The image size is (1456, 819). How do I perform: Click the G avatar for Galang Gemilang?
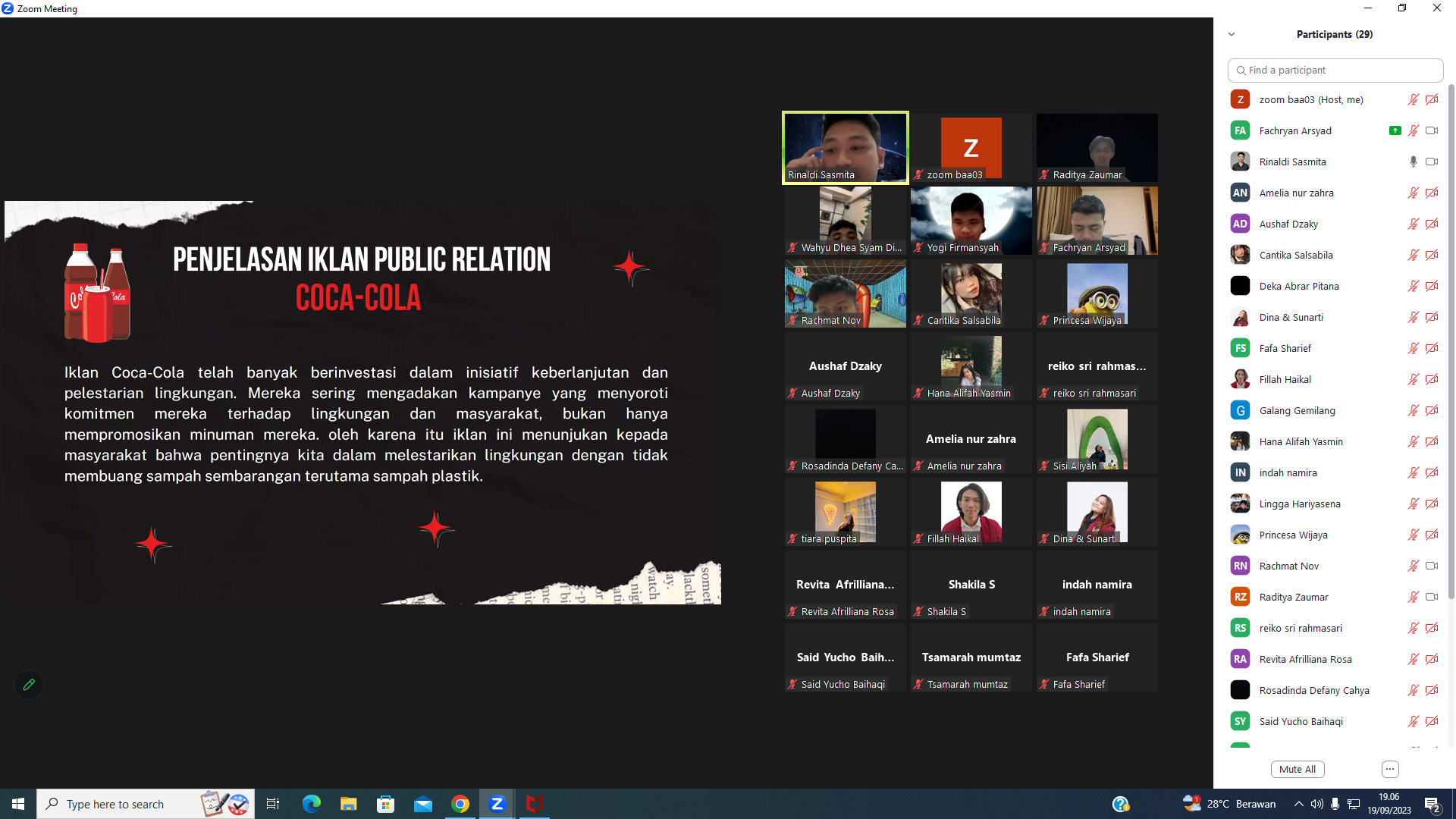point(1240,410)
